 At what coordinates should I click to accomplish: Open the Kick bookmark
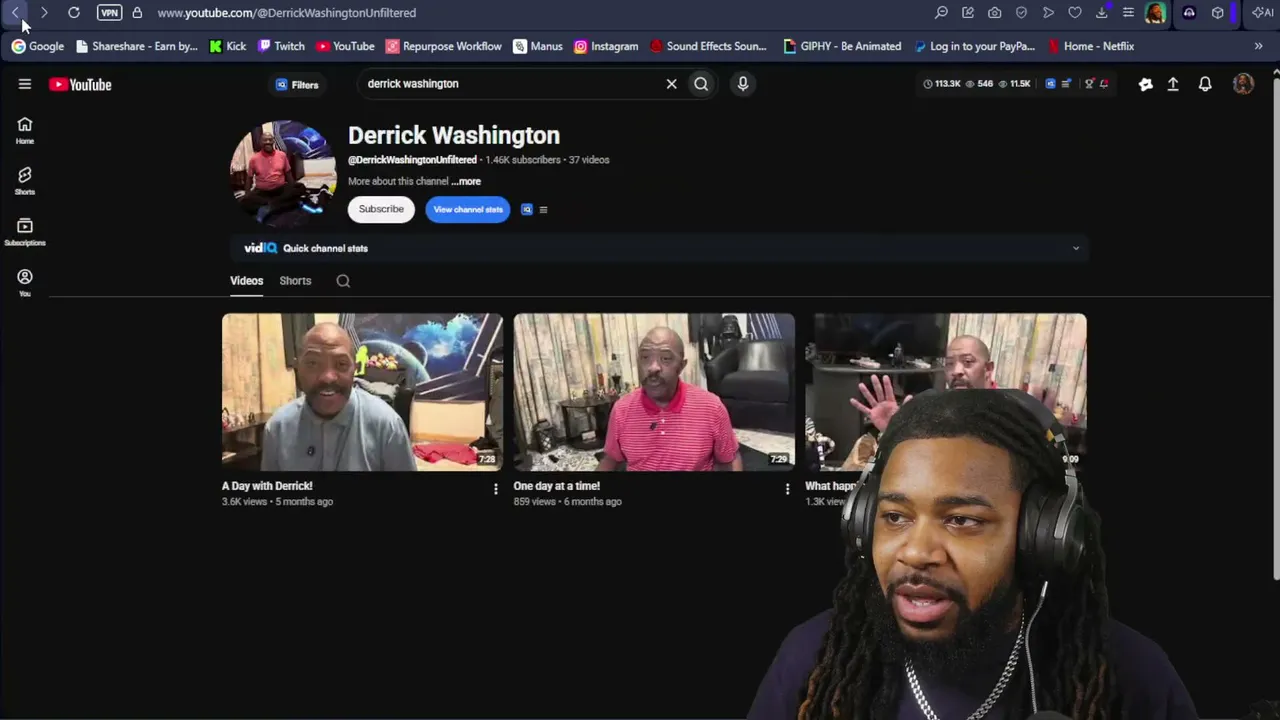(x=228, y=46)
